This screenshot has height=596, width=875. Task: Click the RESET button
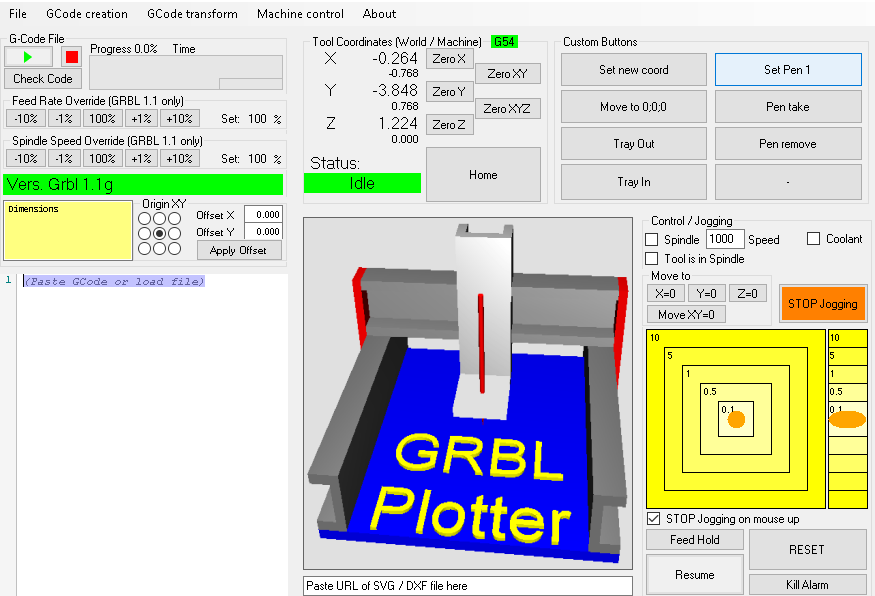click(807, 550)
